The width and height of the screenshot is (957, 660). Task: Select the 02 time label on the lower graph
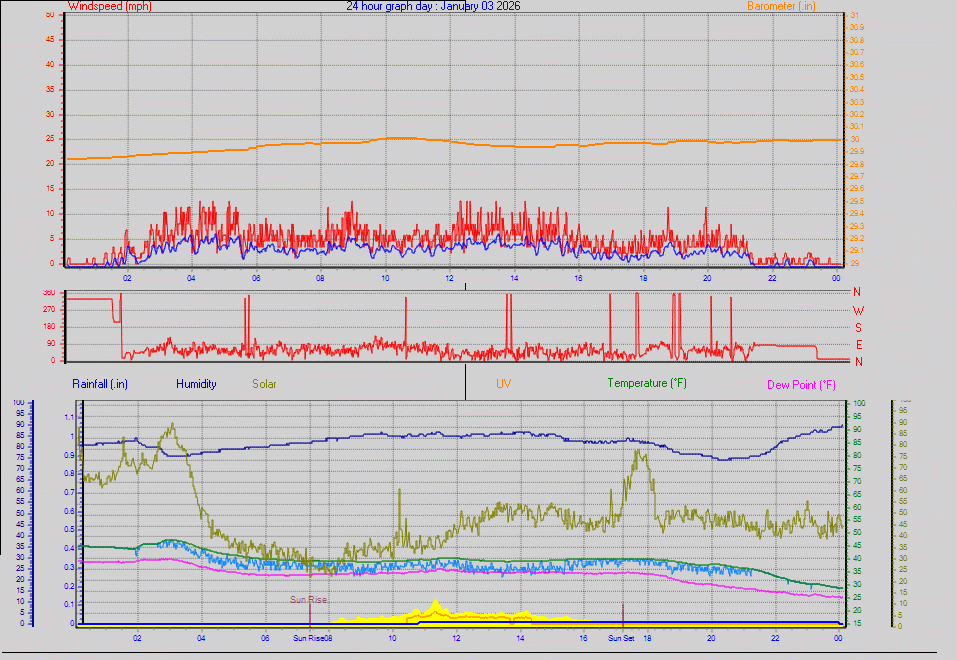135,637
